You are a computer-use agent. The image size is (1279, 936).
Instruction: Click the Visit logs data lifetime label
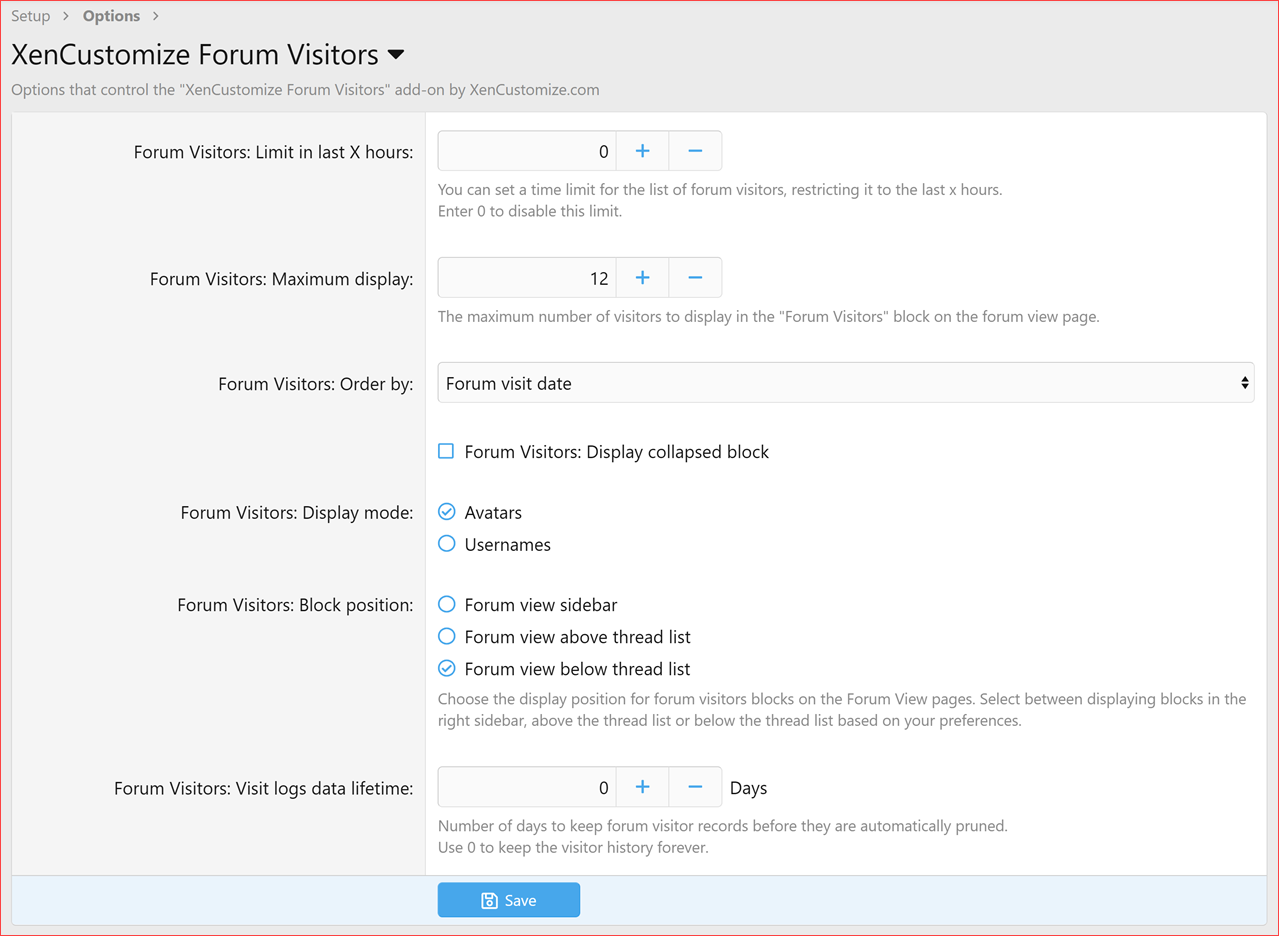pos(263,789)
